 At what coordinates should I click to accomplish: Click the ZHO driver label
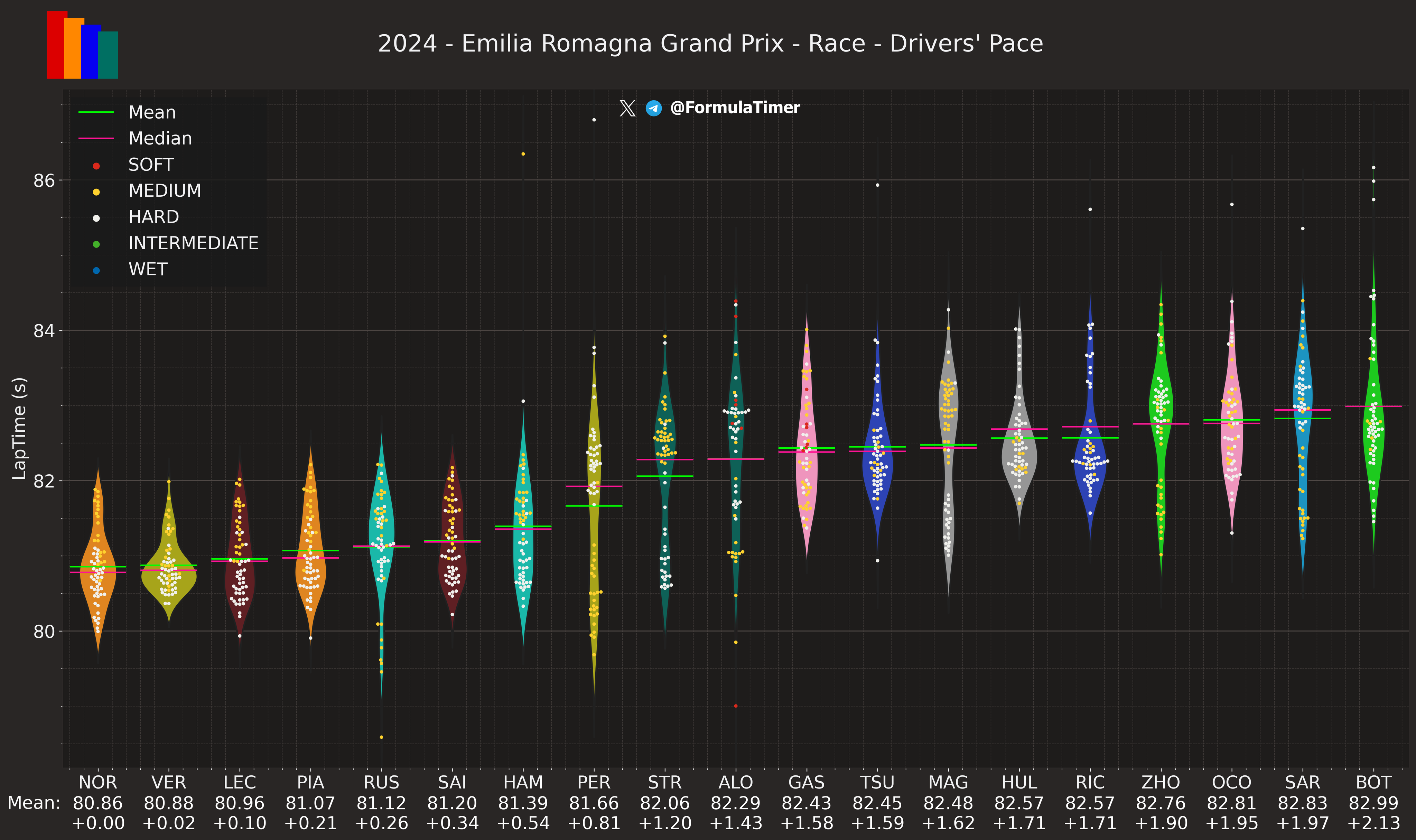pyautogui.click(x=1161, y=782)
